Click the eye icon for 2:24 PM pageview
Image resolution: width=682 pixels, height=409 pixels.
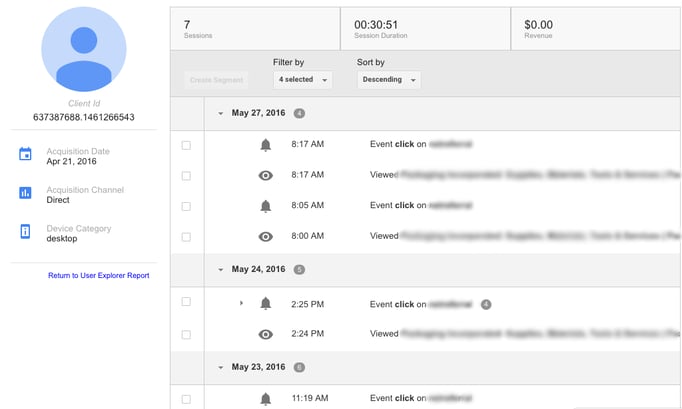click(265, 334)
